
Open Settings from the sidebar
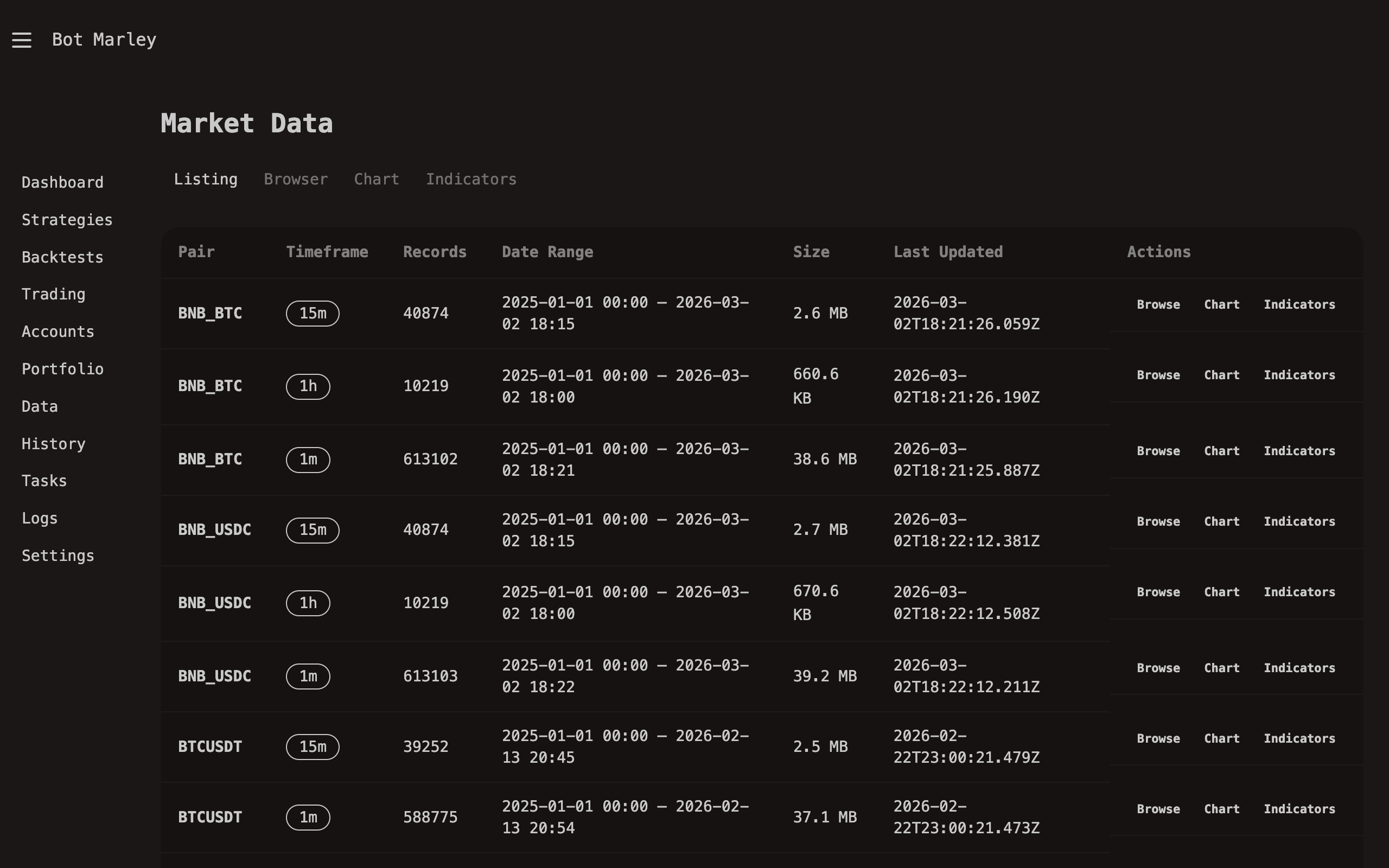(x=58, y=555)
